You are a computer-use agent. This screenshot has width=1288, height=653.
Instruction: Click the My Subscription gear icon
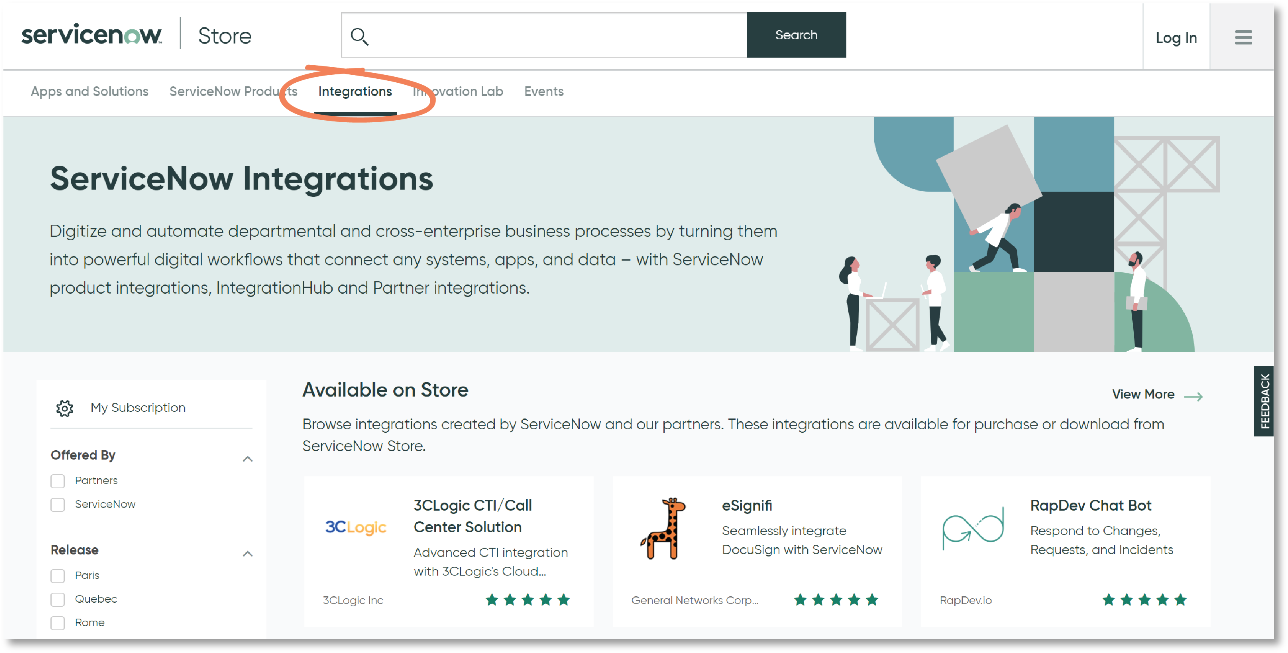point(65,408)
